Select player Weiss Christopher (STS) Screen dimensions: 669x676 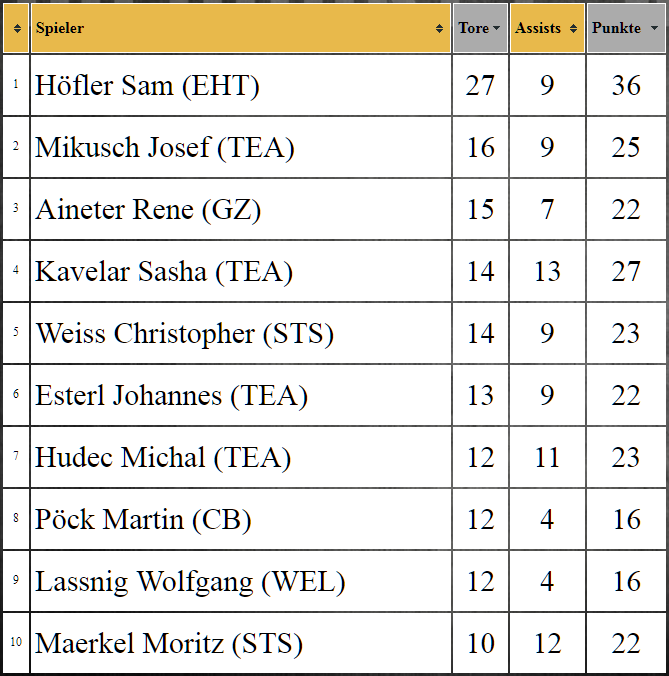(x=184, y=334)
